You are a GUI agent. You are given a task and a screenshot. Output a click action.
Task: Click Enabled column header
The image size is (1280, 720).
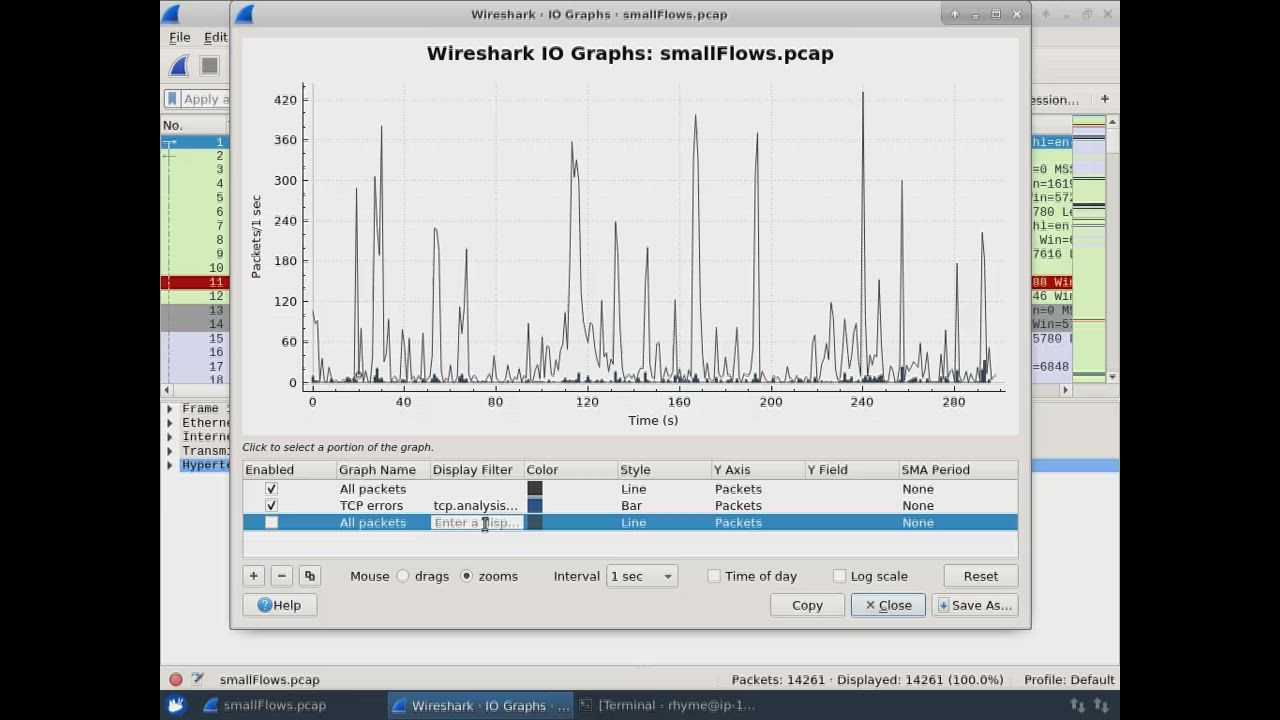(289, 470)
